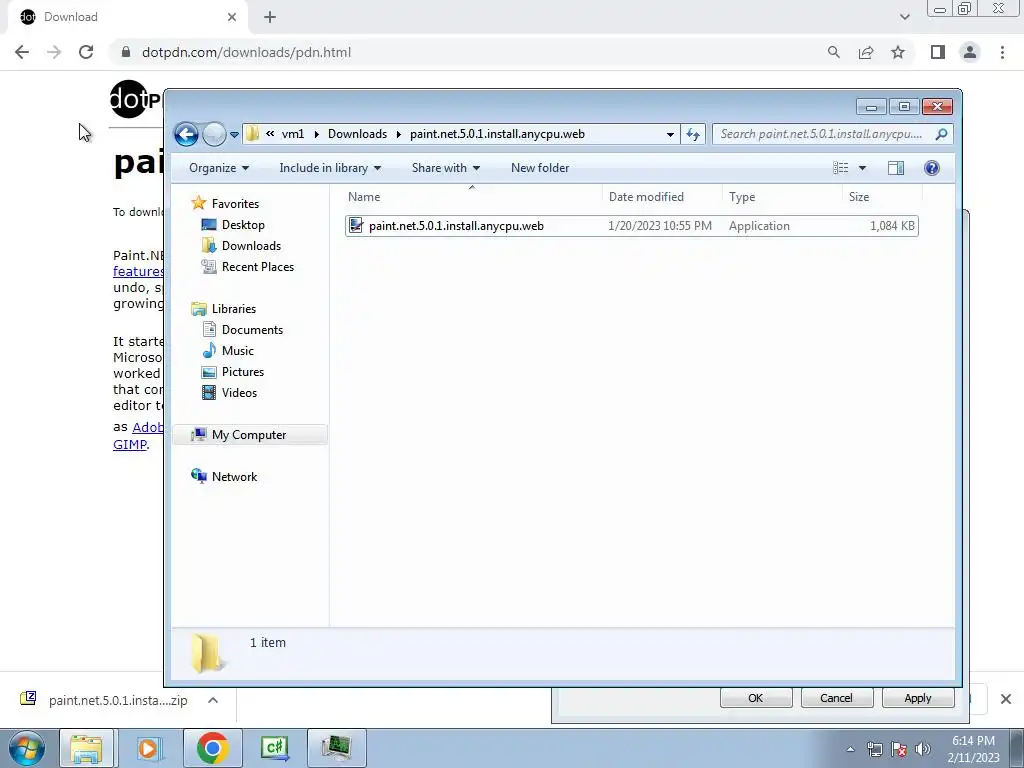Toggle Chrome side panel icon
Image resolution: width=1024 pixels, height=768 pixels.
tap(938, 52)
